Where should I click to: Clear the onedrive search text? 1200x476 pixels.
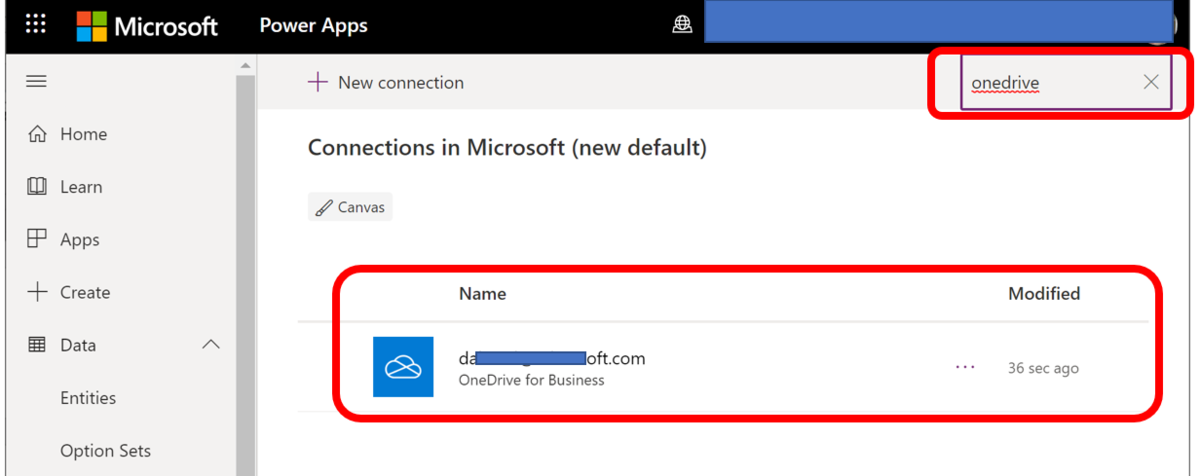pyautogui.click(x=1151, y=82)
